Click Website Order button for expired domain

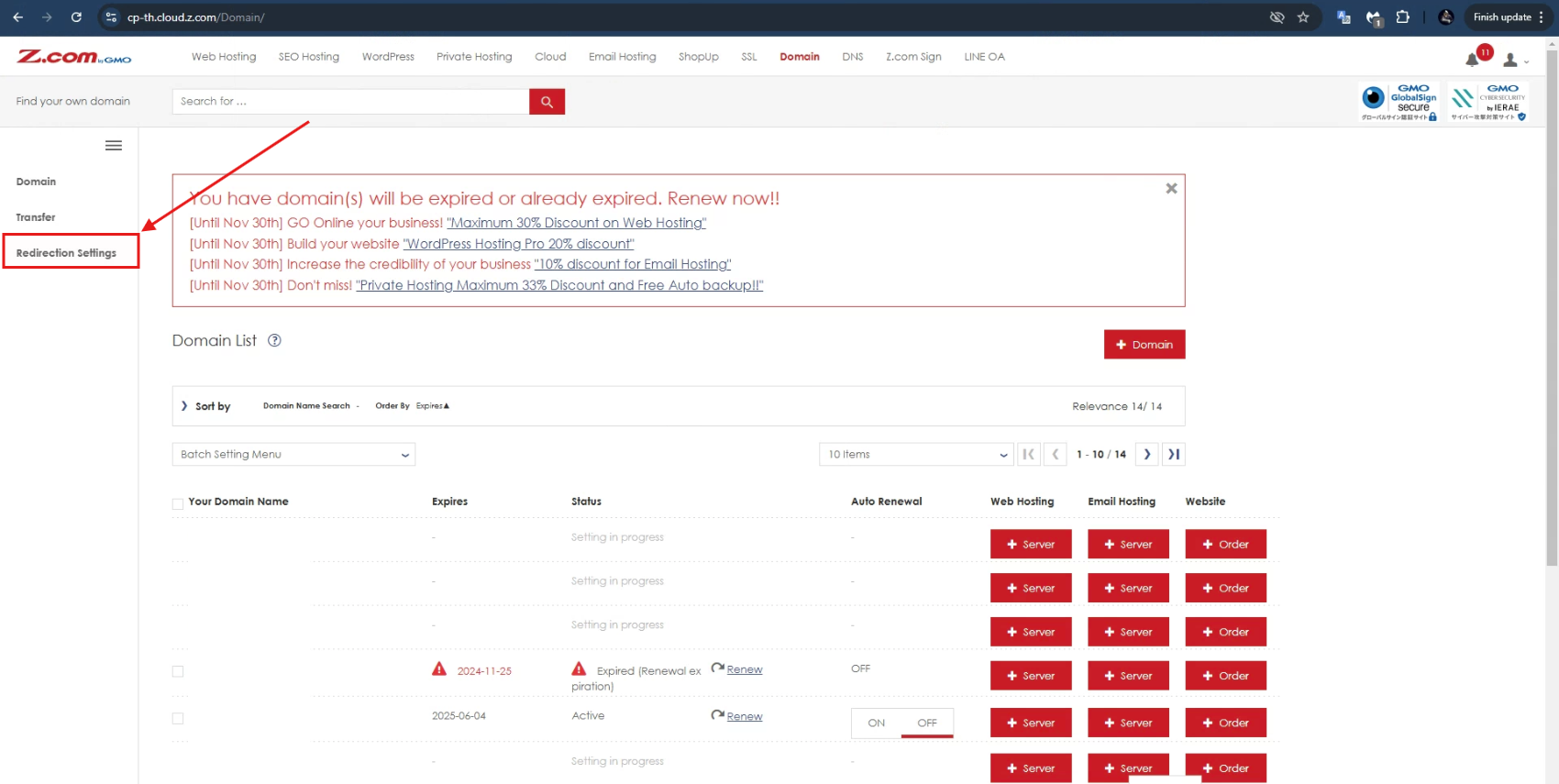coord(1225,676)
